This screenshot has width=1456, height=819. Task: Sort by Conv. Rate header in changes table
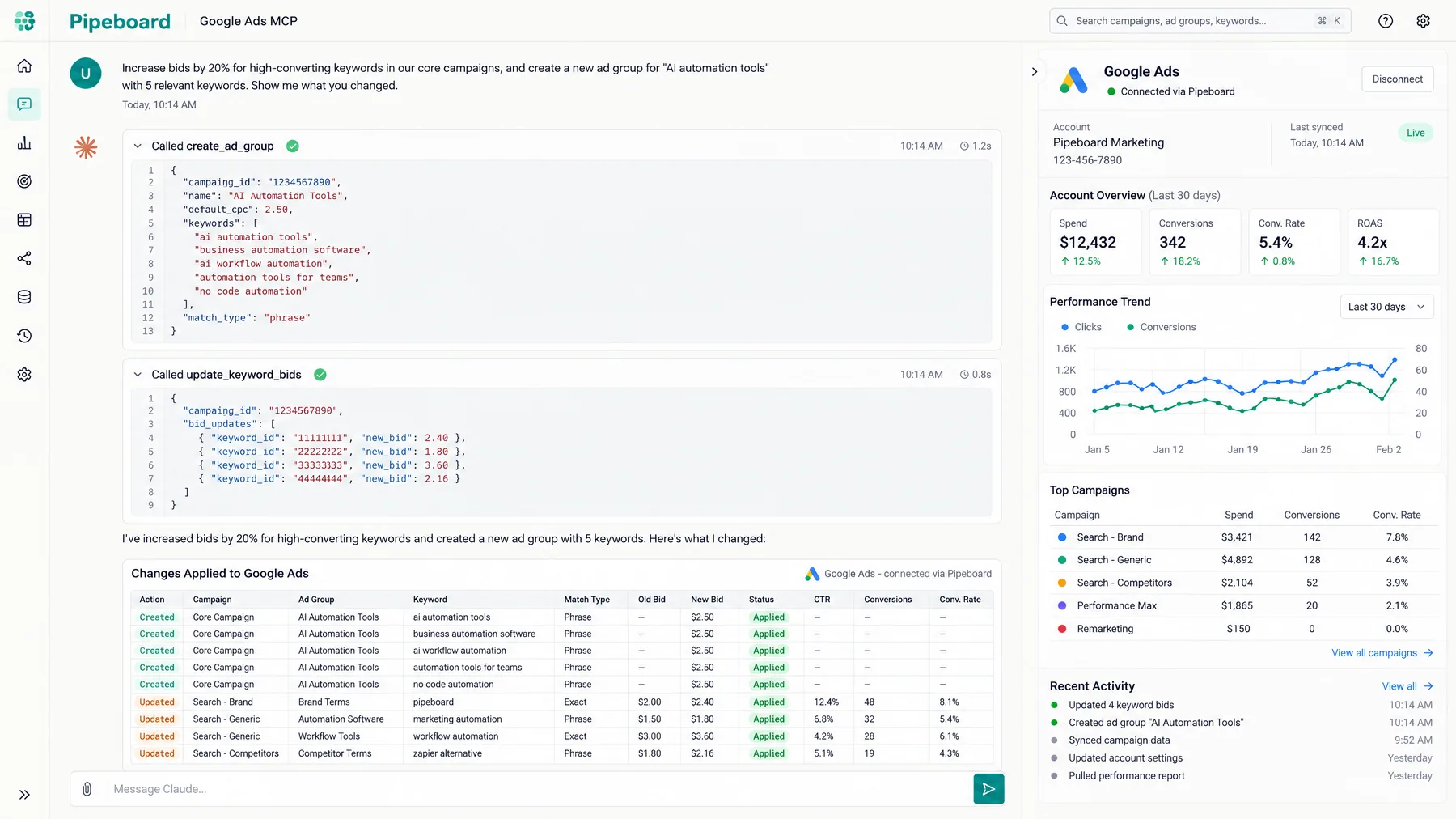[x=960, y=600]
